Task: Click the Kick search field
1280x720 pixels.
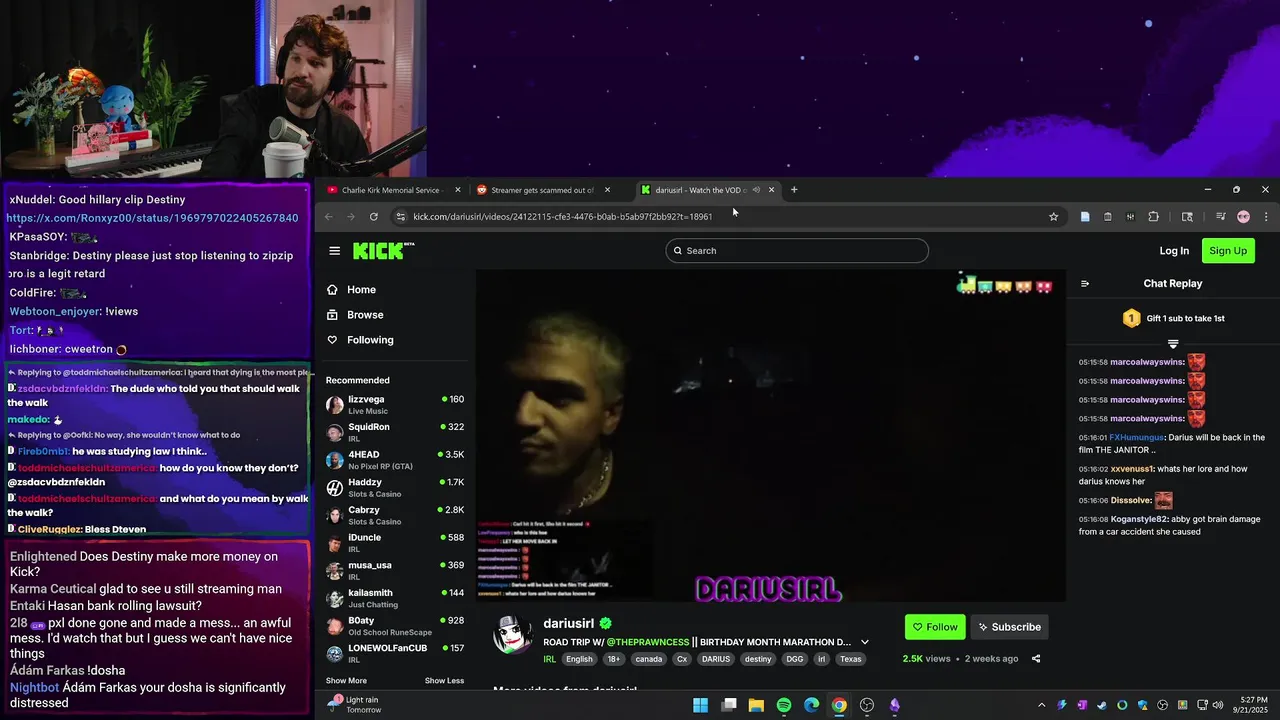Action: [x=797, y=251]
